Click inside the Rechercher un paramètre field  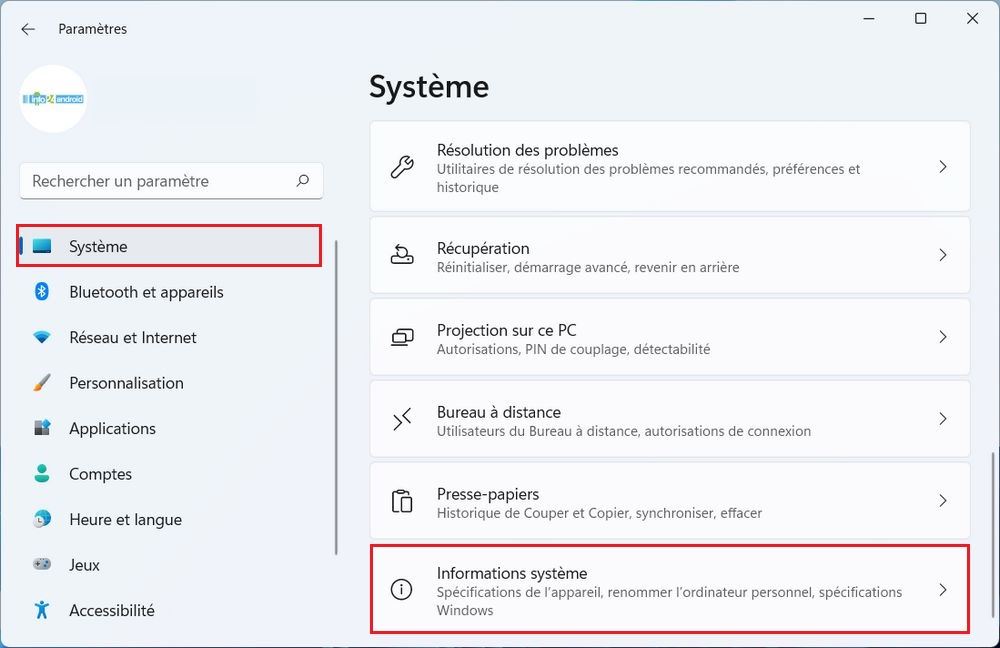point(150,181)
